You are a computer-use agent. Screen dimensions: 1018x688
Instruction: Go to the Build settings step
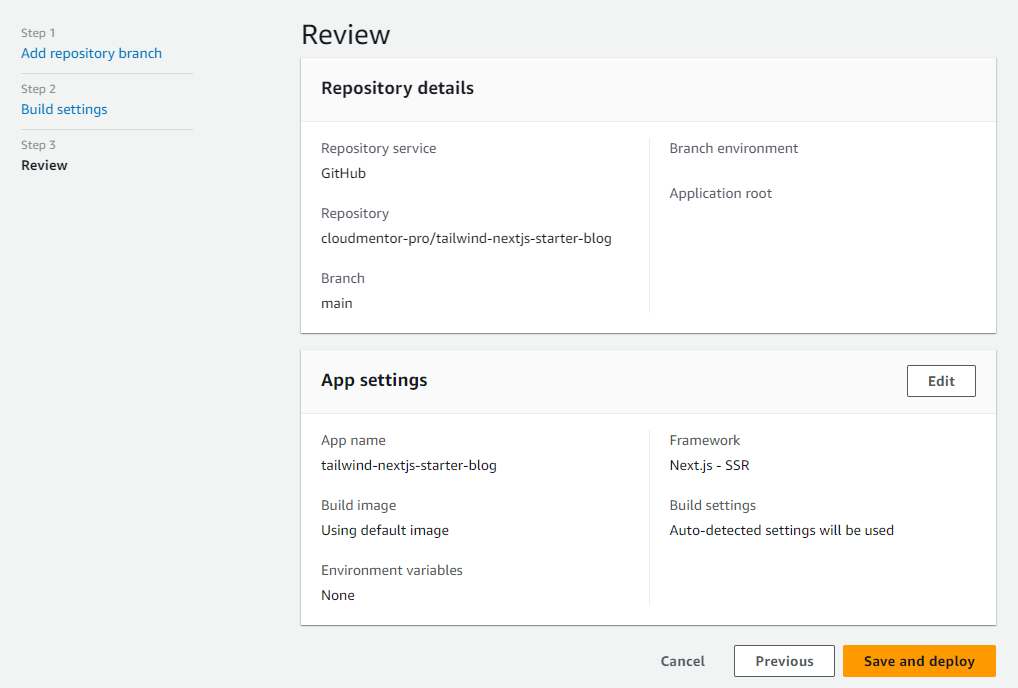[64, 109]
